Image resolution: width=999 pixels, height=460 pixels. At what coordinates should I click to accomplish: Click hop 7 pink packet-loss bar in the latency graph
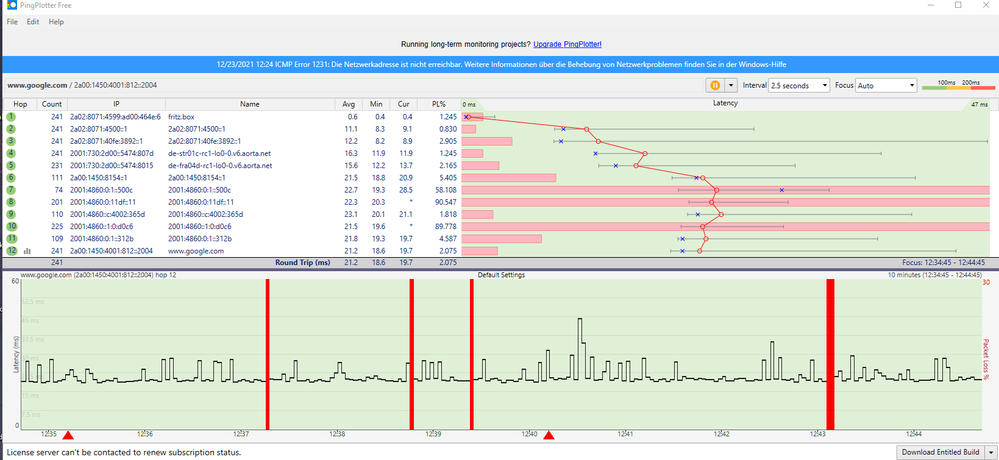tap(725, 190)
